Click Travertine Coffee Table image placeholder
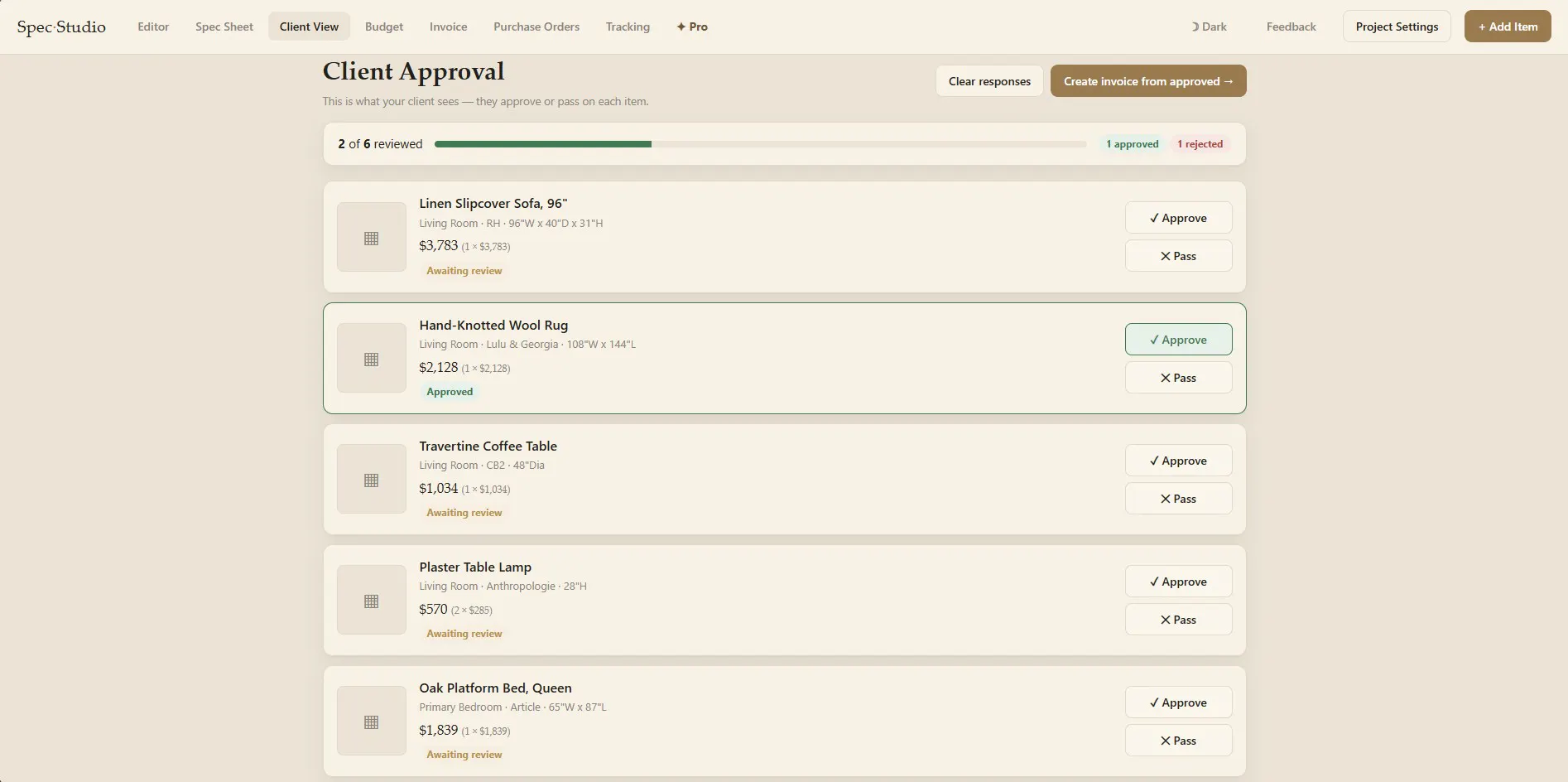The width and height of the screenshot is (1568, 782). point(372,479)
